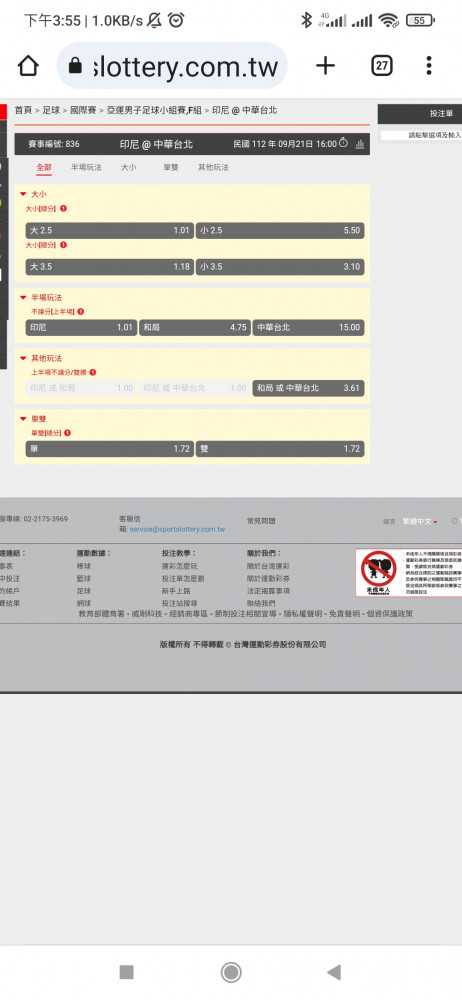
Task: Collapse the 大小 section triangle
Action: click(23, 194)
